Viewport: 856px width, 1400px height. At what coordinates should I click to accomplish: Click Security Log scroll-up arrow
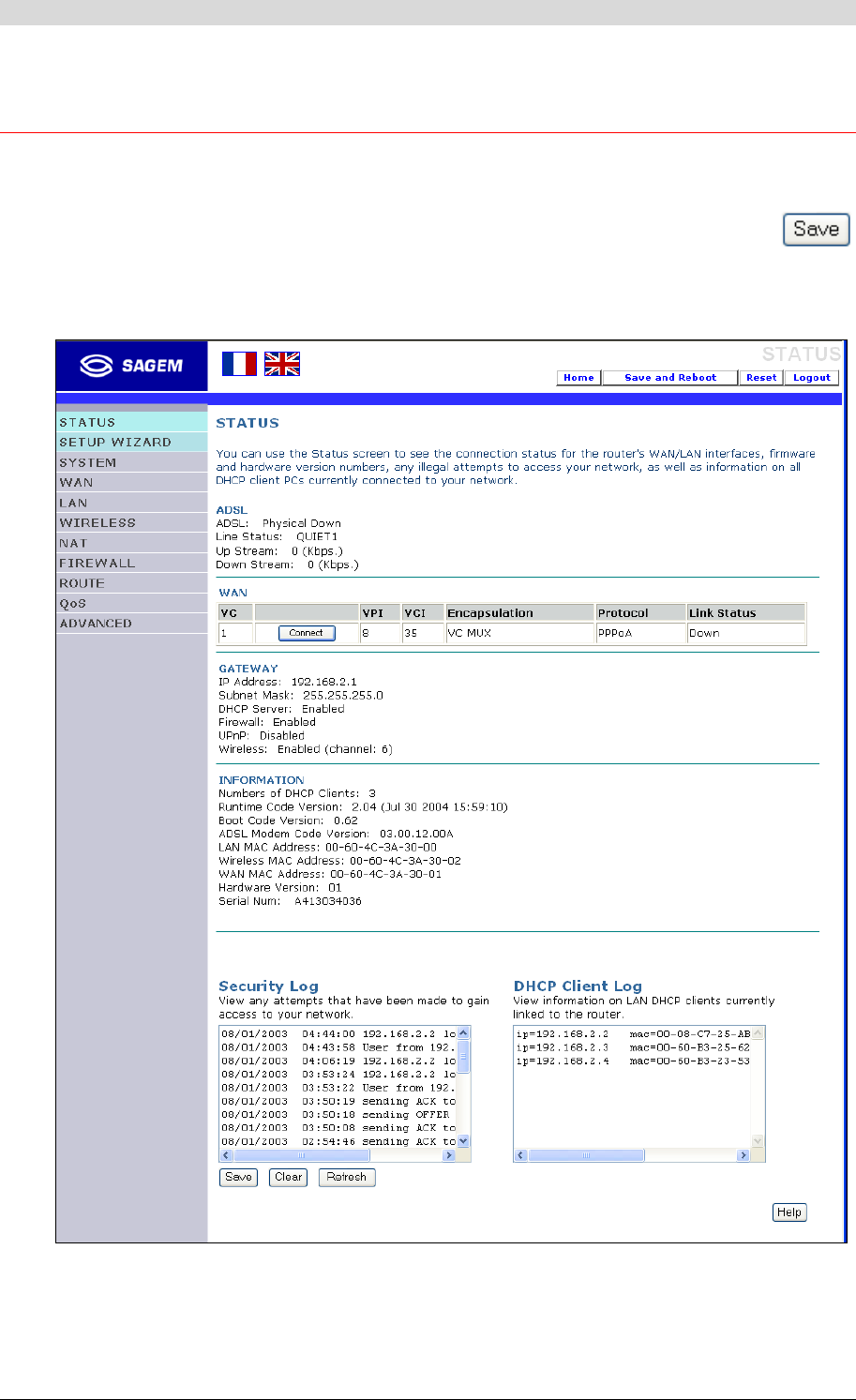coord(463,1033)
